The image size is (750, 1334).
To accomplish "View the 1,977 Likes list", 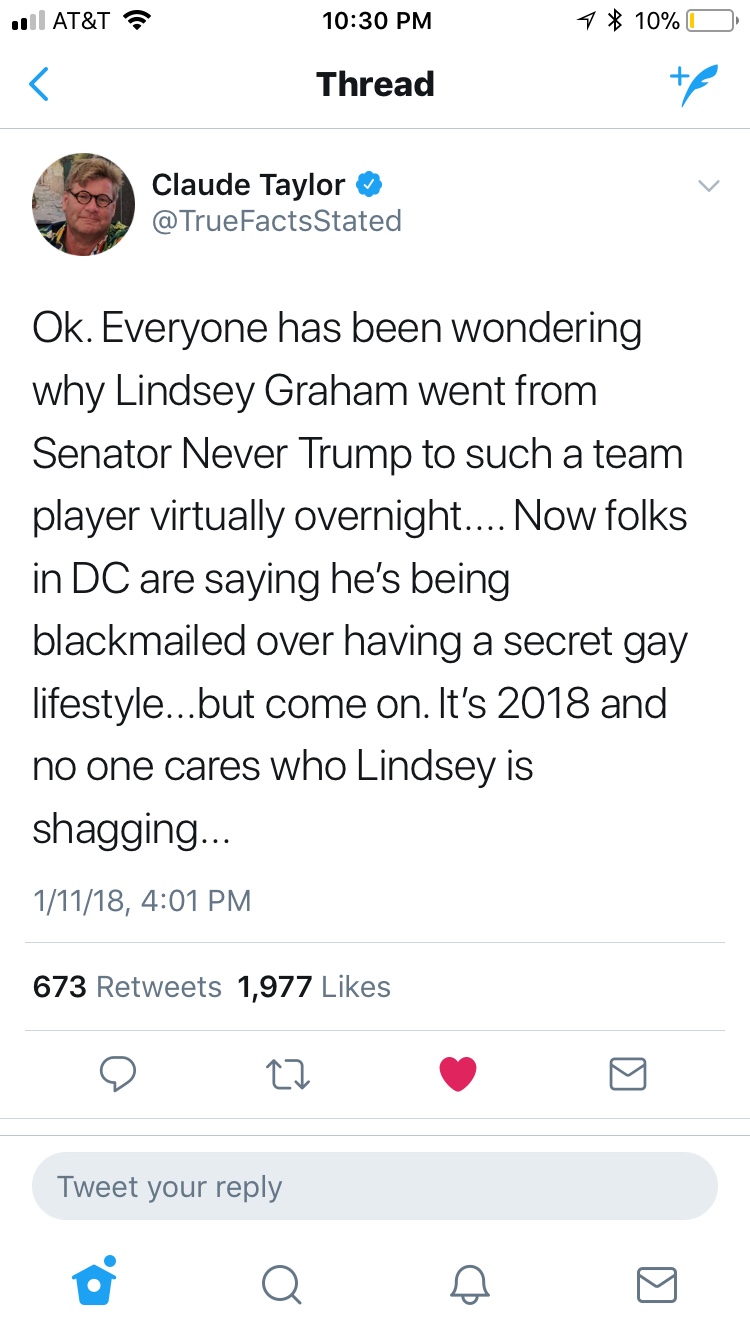I will [314, 987].
